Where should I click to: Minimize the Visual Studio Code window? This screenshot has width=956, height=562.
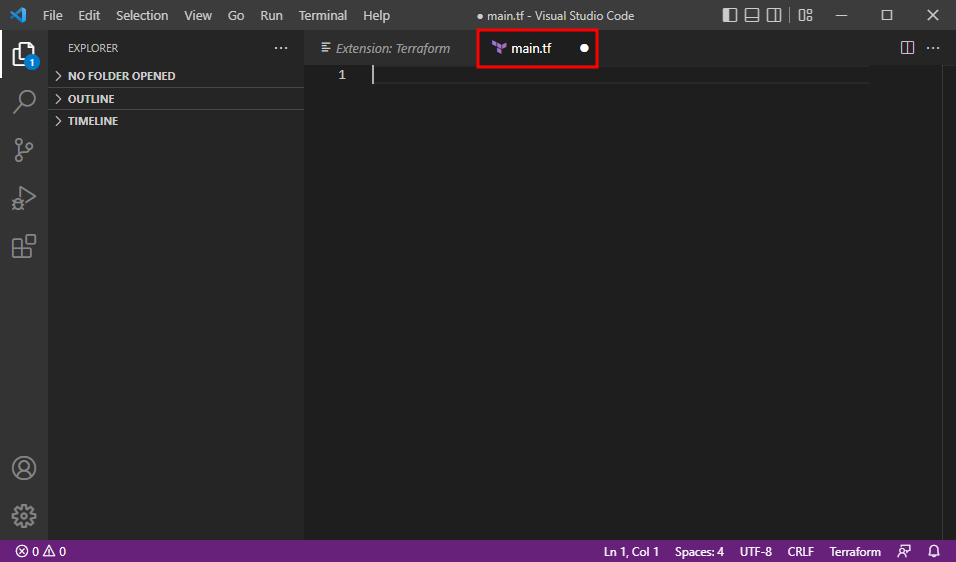(841, 15)
